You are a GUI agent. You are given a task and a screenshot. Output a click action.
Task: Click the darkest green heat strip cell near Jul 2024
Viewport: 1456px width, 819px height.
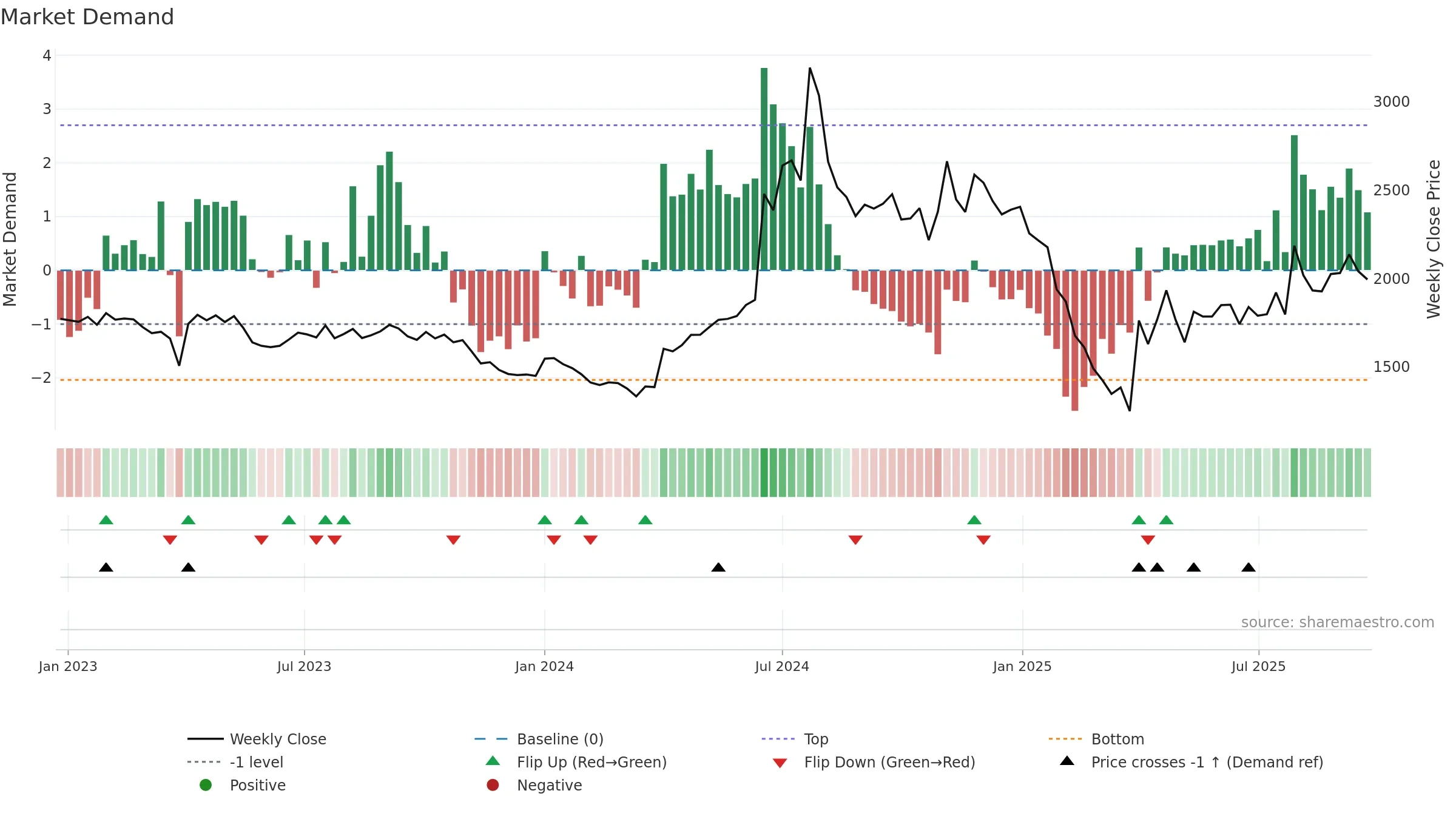pos(764,473)
